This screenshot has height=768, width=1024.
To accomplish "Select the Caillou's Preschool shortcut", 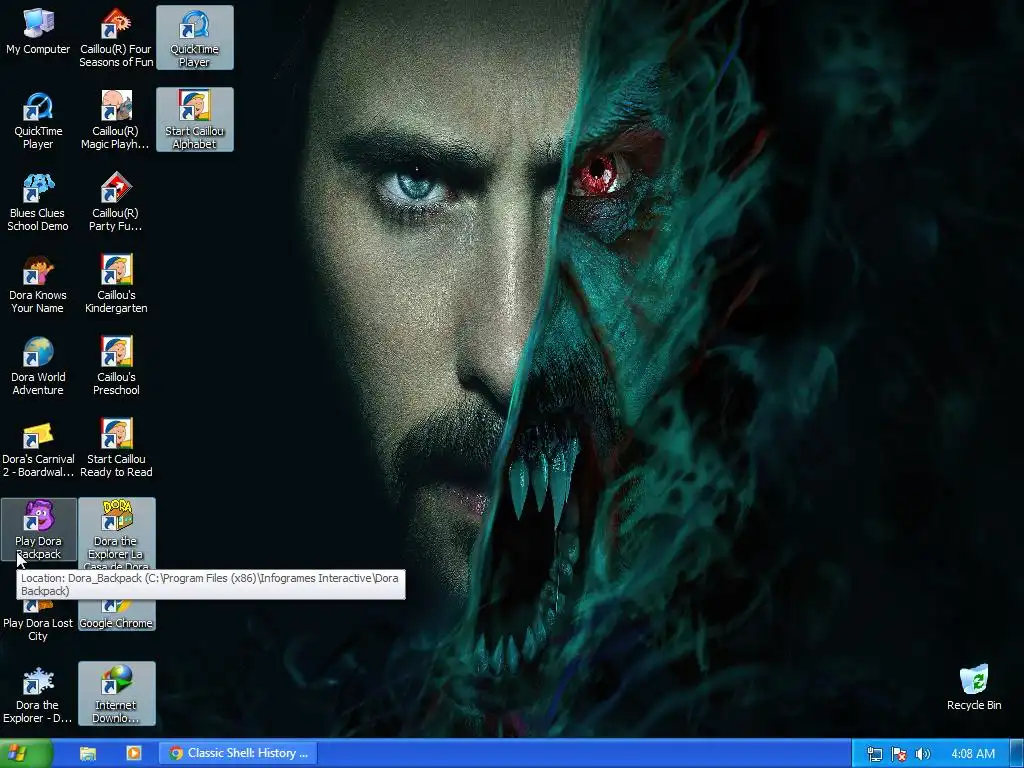I will [116, 366].
